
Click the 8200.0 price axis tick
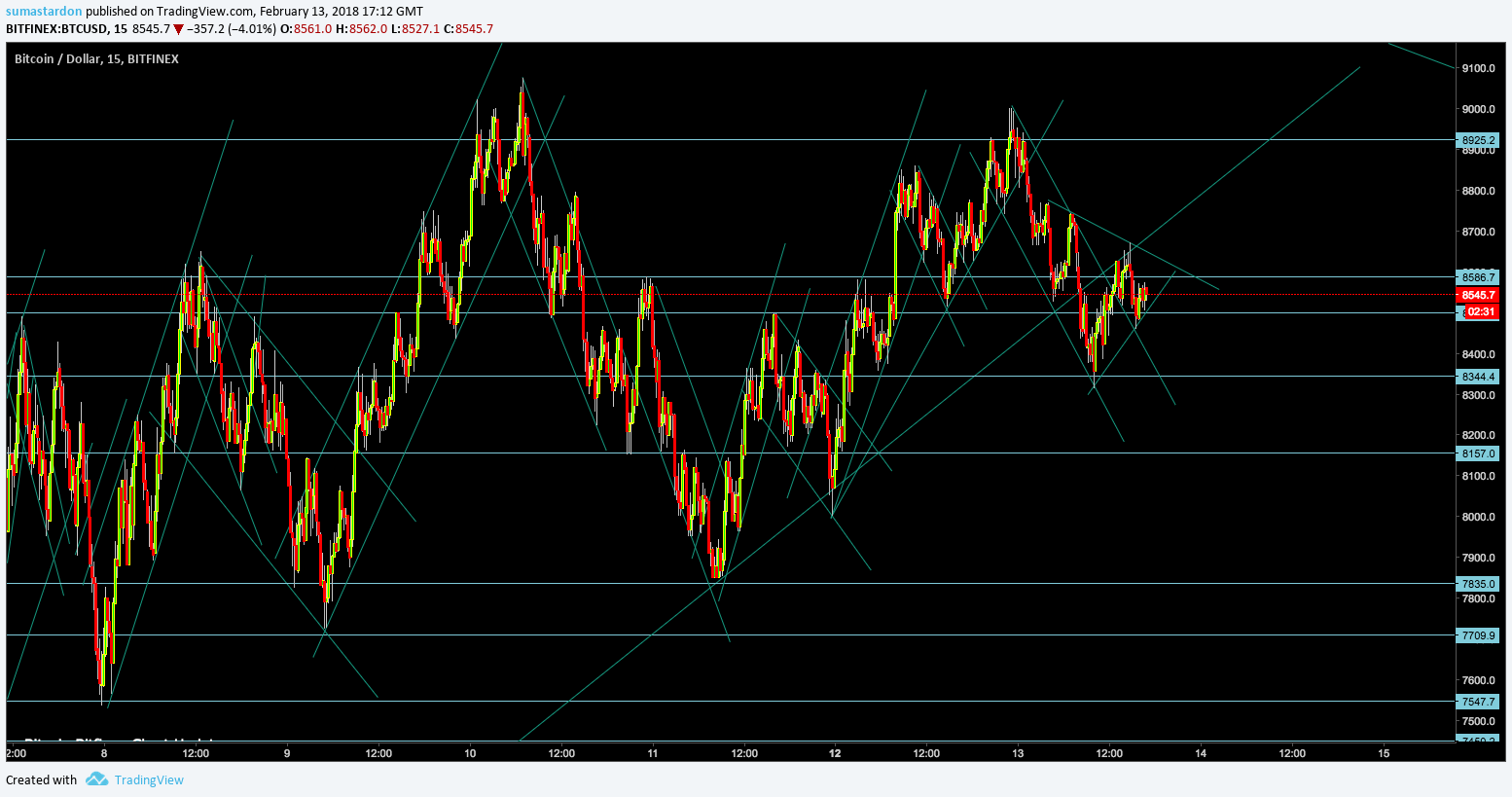pos(1478,435)
